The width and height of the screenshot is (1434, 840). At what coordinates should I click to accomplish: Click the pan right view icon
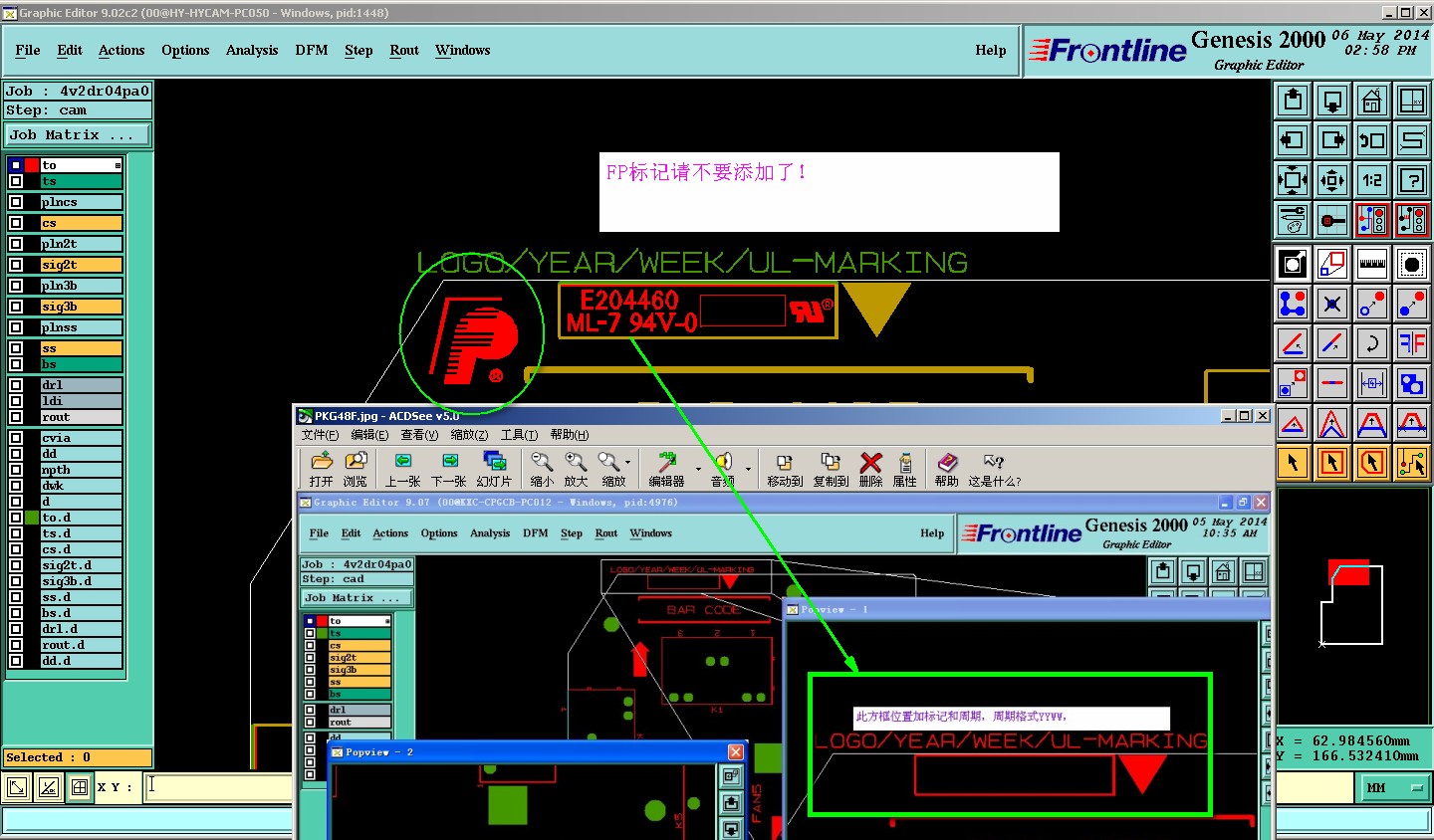pyautogui.click(x=1332, y=140)
